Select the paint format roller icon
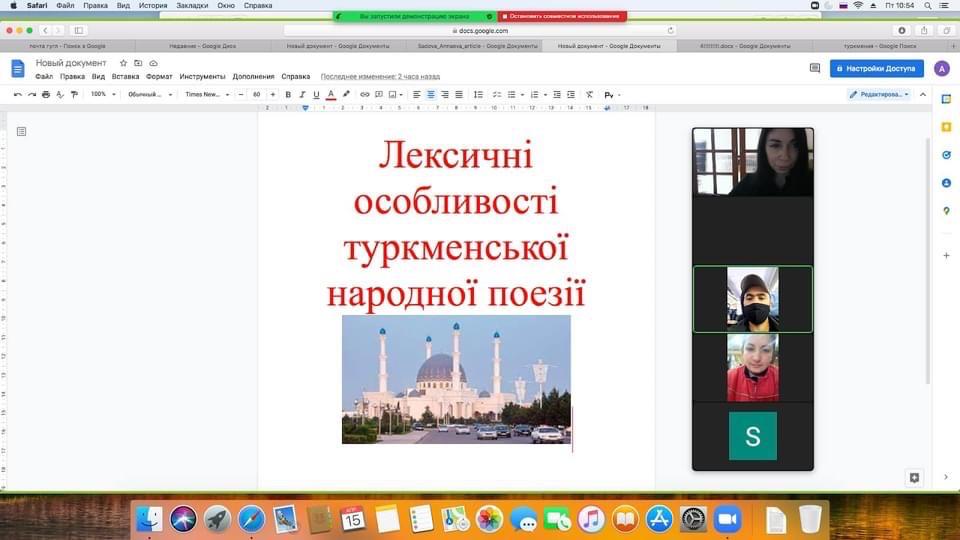The width and height of the screenshot is (960, 540). (74, 94)
